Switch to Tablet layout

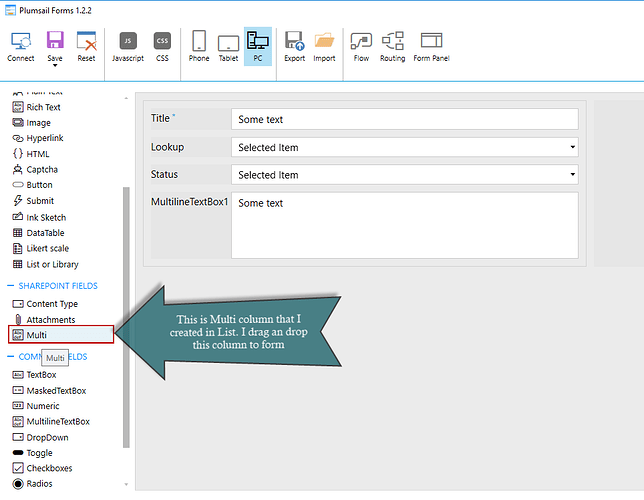228,47
